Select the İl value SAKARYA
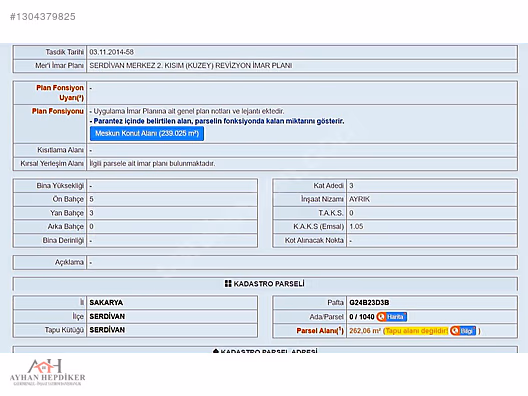Image resolution: width=528 pixels, height=396 pixels. tap(106, 303)
